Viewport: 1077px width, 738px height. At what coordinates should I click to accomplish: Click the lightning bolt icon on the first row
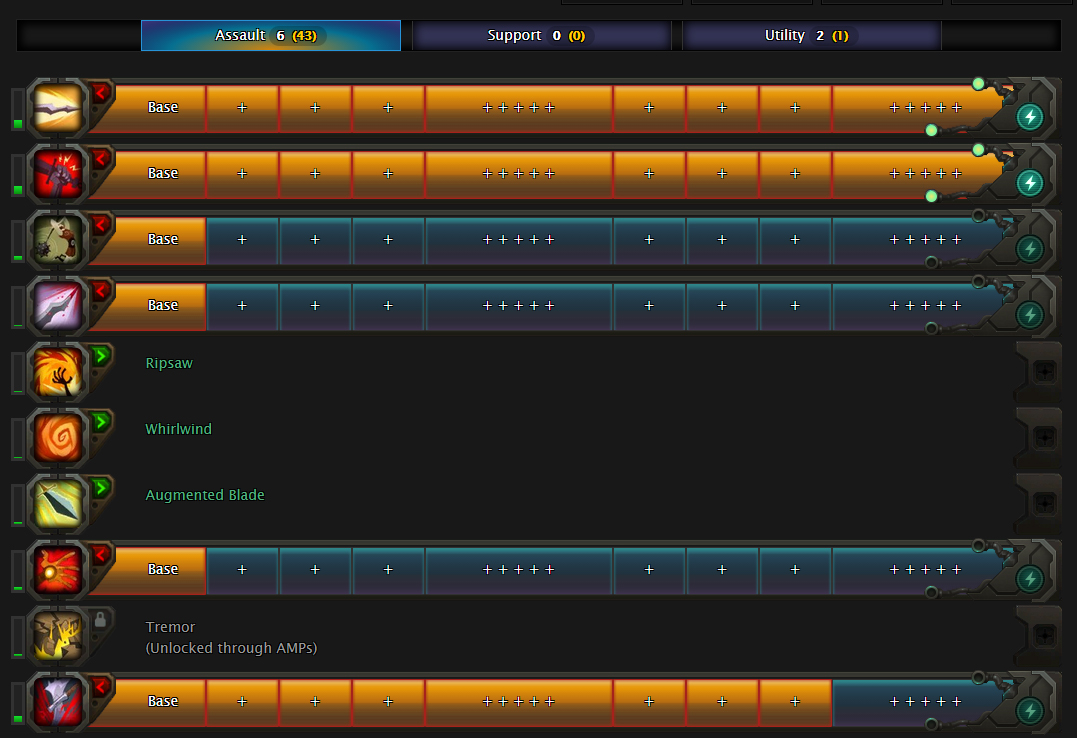click(x=1029, y=117)
